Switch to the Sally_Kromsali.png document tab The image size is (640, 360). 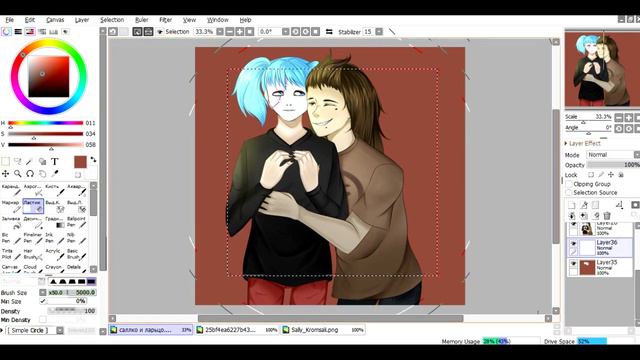point(322,329)
